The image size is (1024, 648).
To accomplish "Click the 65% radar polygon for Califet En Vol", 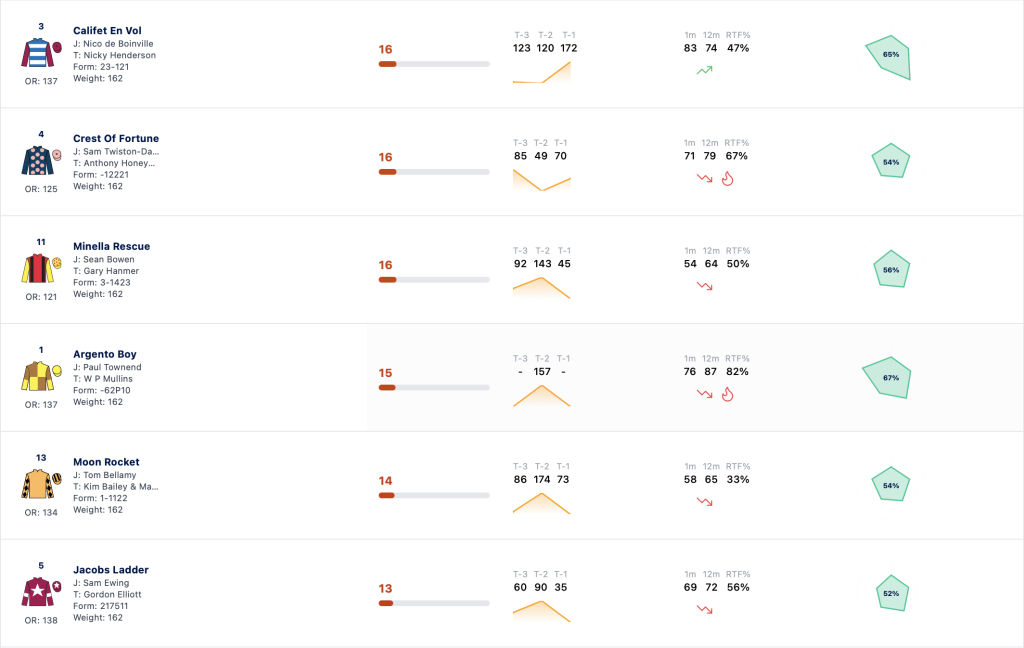I will point(889,57).
